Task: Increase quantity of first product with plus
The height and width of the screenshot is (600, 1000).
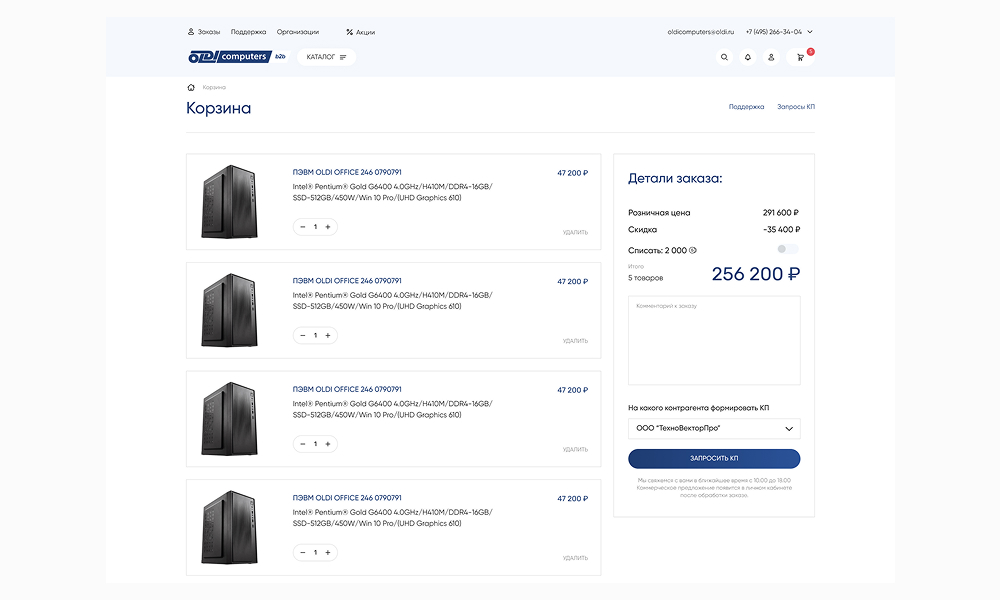Action: click(328, 227)
